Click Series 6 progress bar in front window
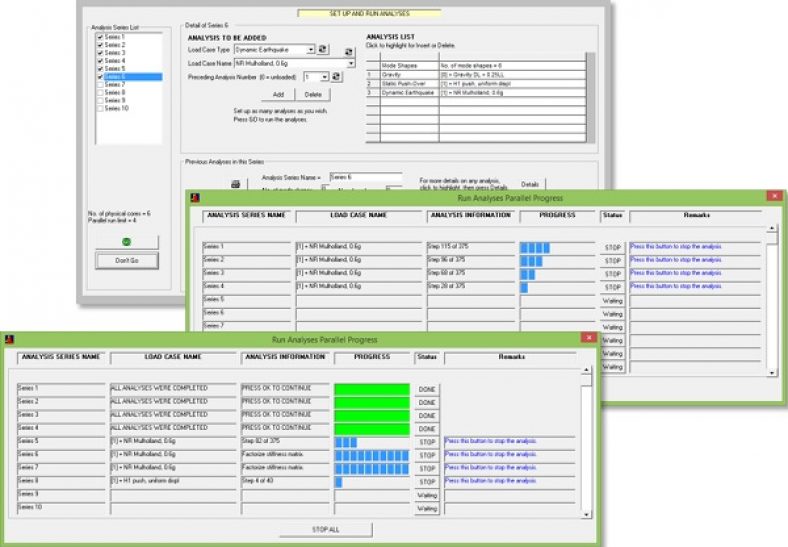The width and height of the screenshot is (788, 547). pos(372,455)
